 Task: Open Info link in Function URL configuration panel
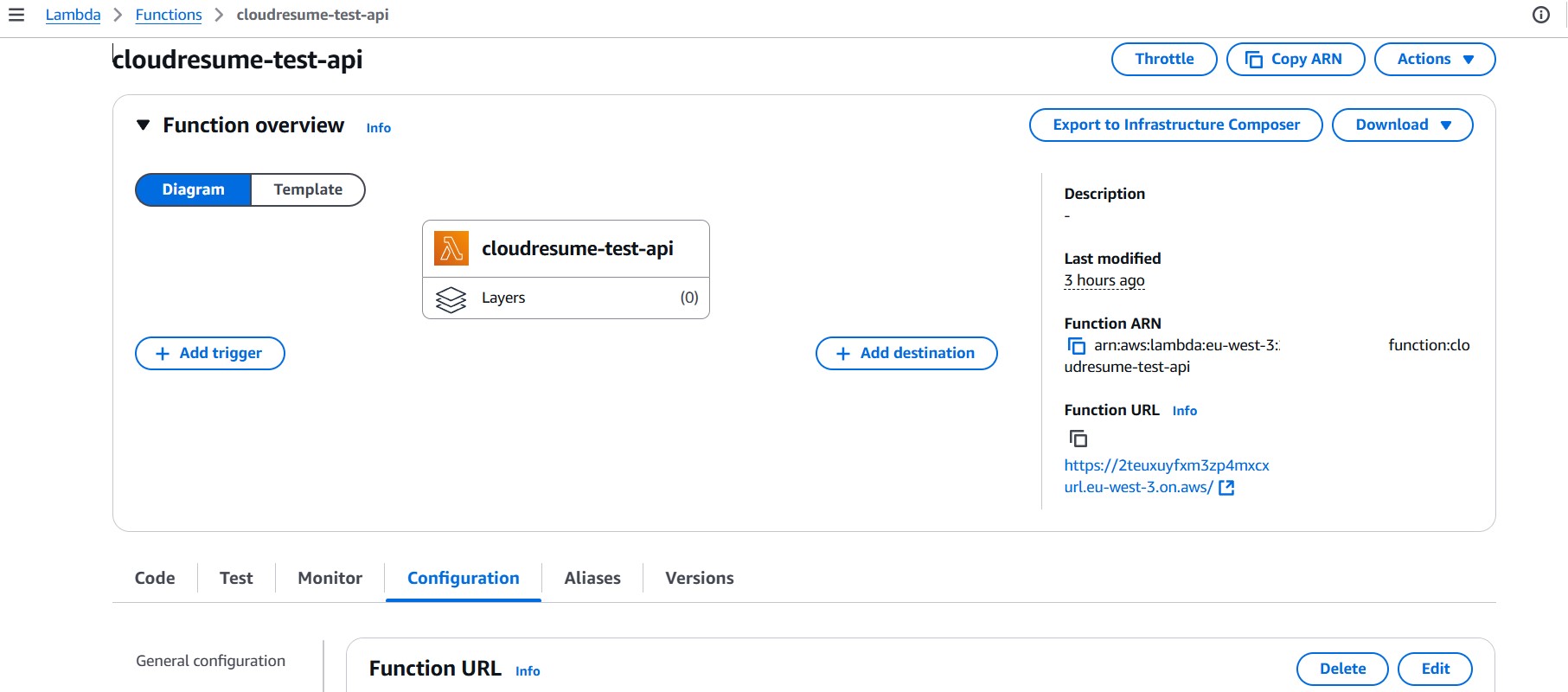point(528,671)
